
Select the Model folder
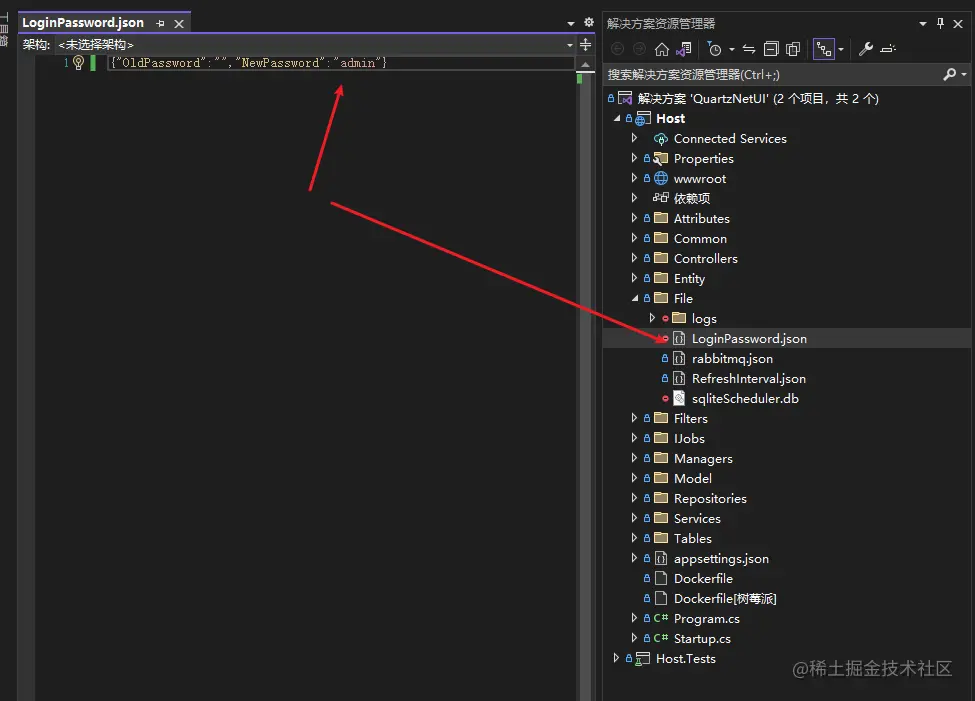click(693, 478)
